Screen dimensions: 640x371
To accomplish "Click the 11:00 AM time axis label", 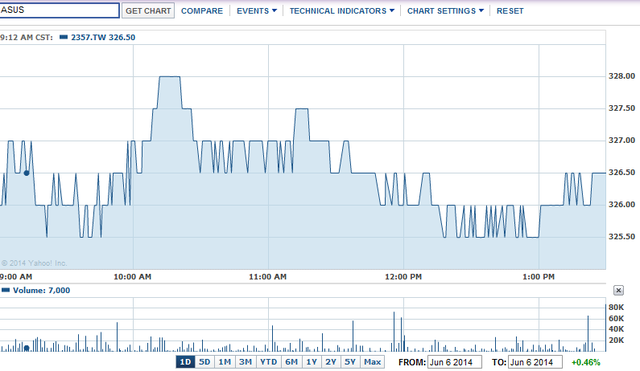I will pos(268,277).
